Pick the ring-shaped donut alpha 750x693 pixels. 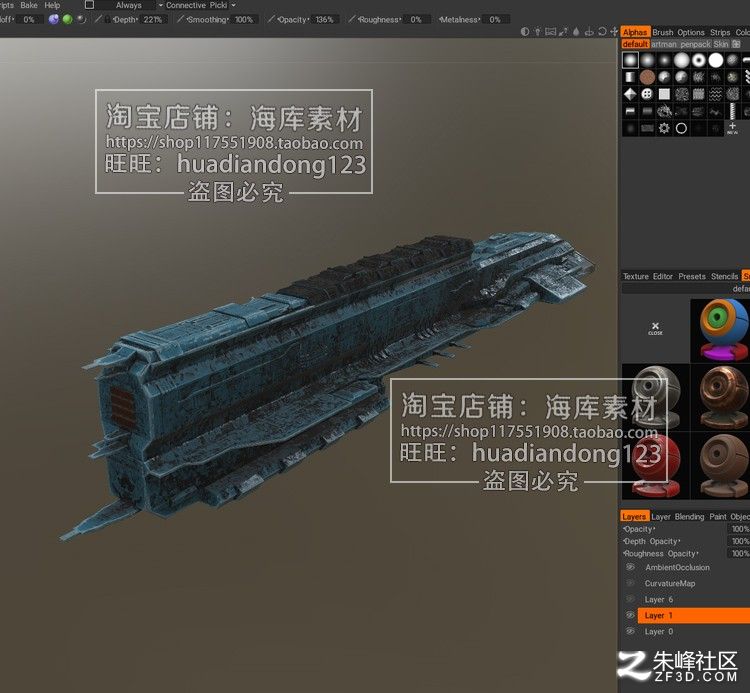pos(699,60)
